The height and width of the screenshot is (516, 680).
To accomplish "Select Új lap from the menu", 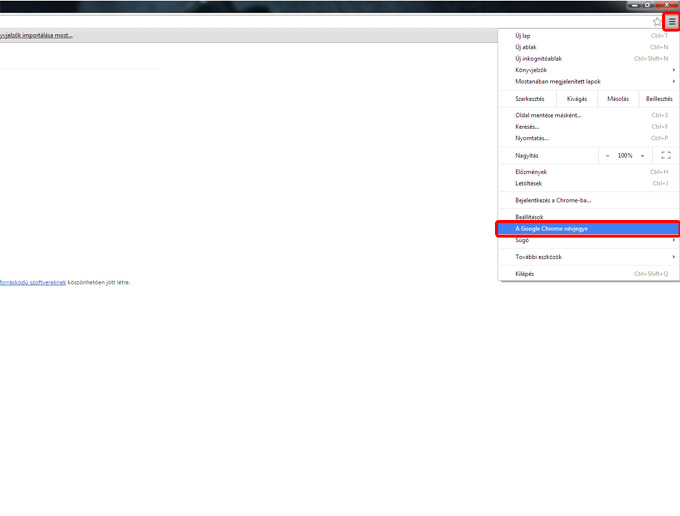I will click(x=523, y=35).
